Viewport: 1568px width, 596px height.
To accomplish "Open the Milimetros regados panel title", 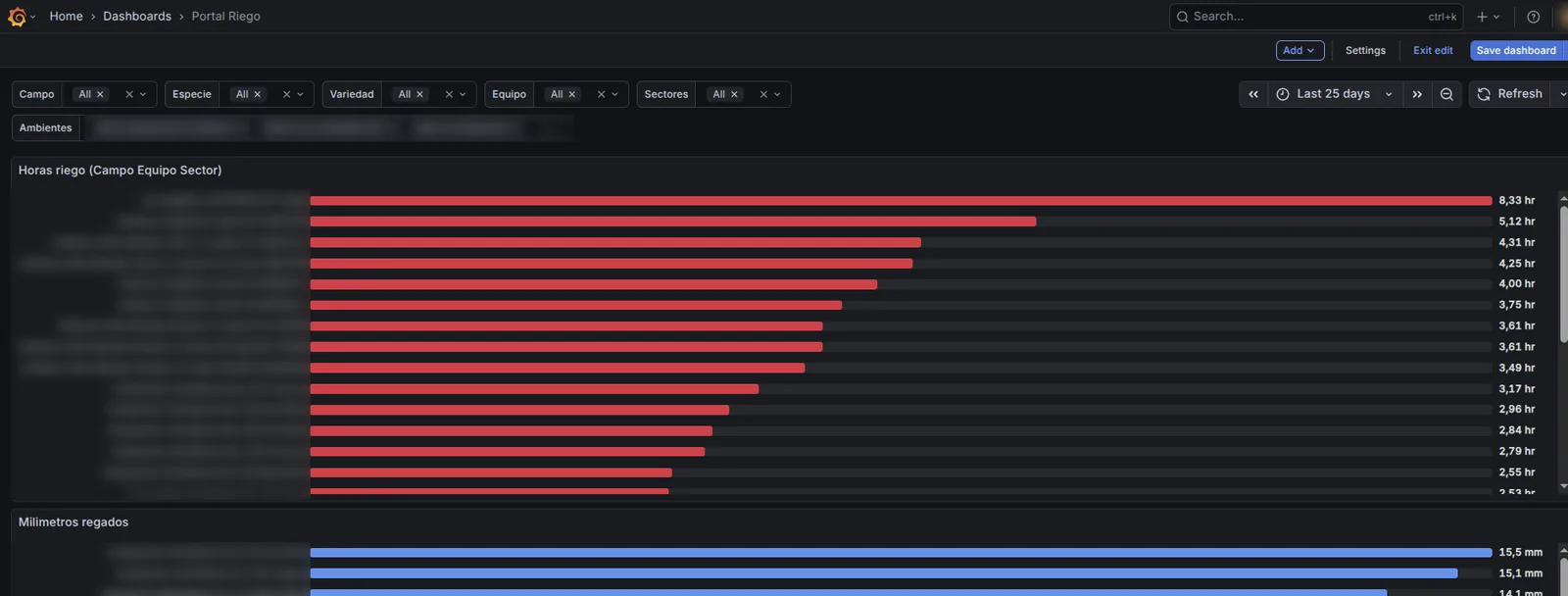I will click(73, 522).
